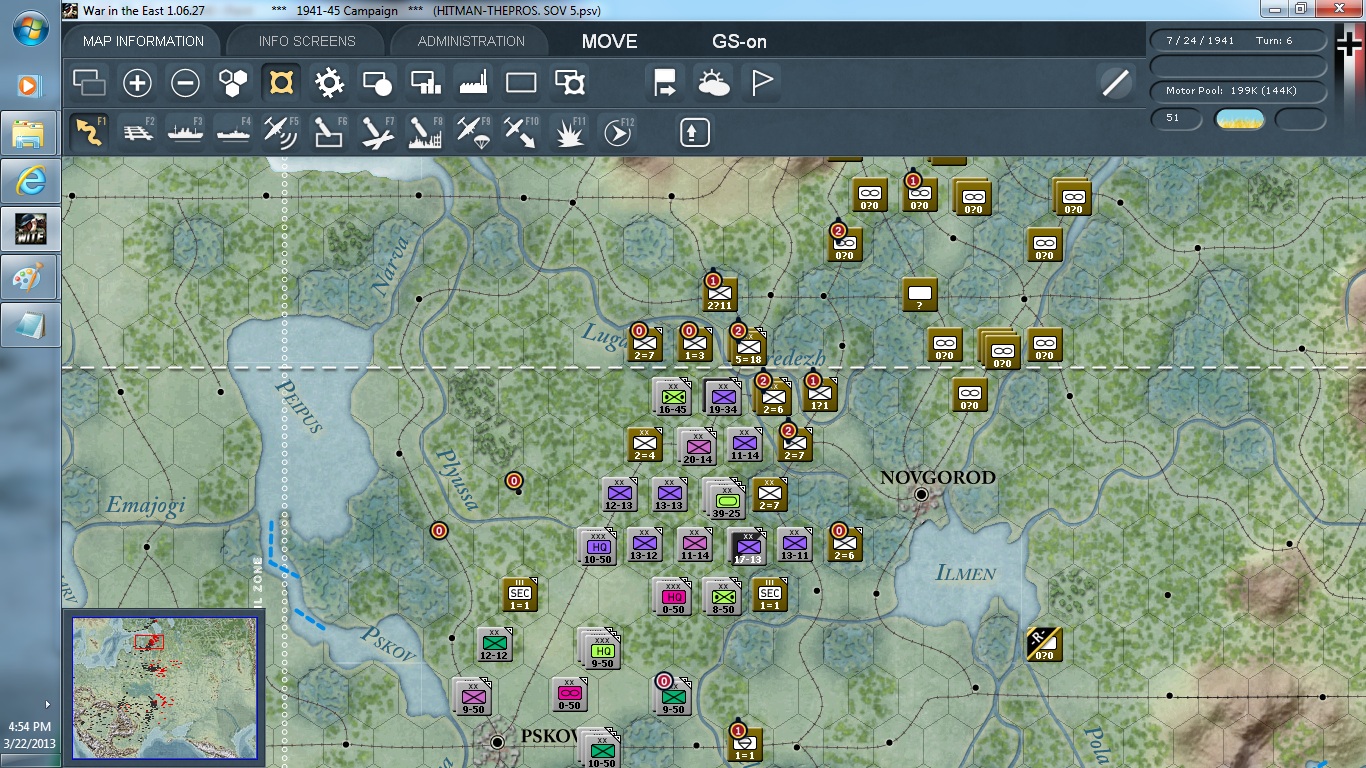Viewport: 1366px width, 768px height.
Task: Click the Pskov city marker
Action: (x=497, y=742)
